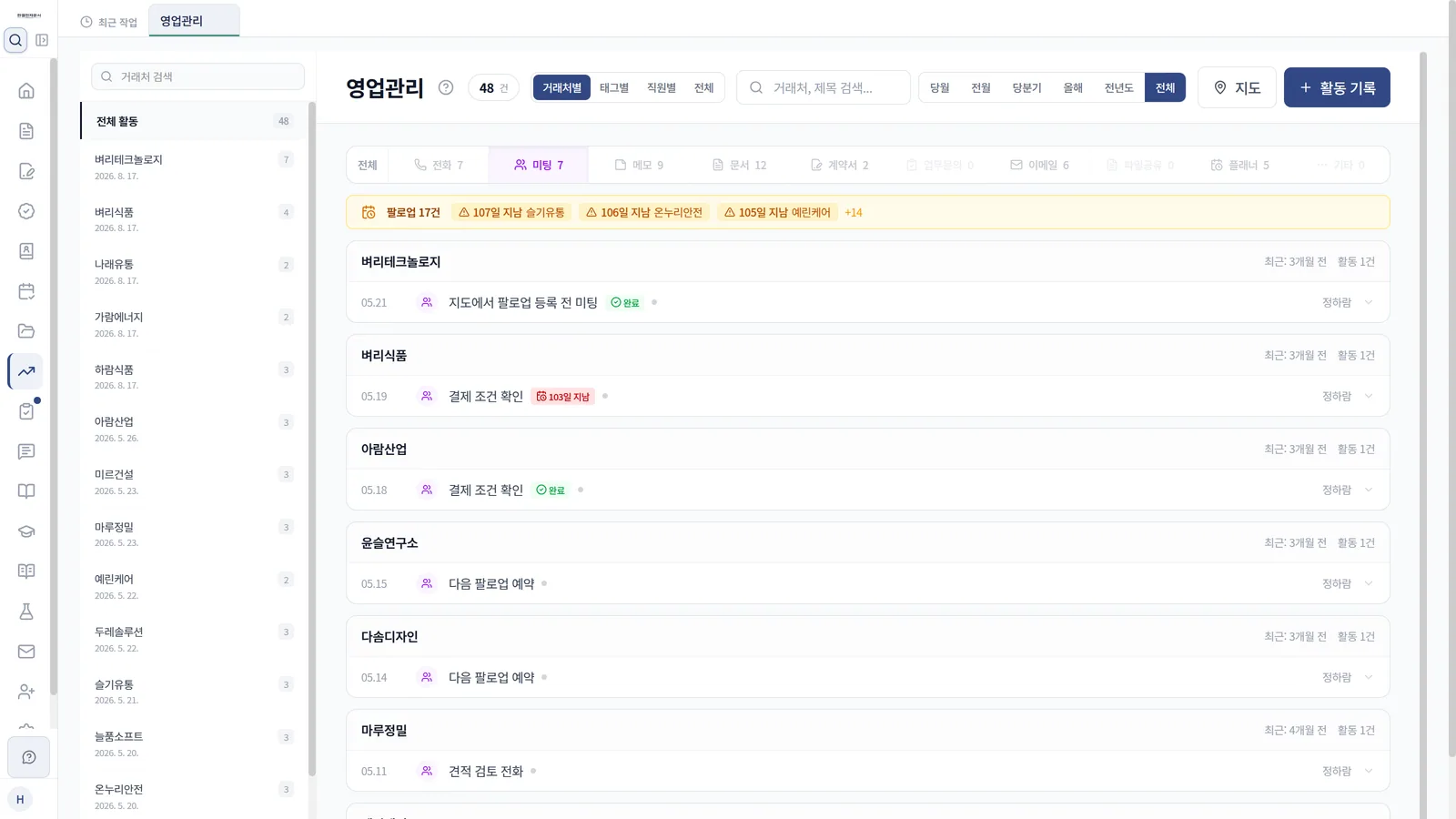Select 가람에너지 in the client list
Viewport: 1456px width, 819px height.
click(194, 324)
